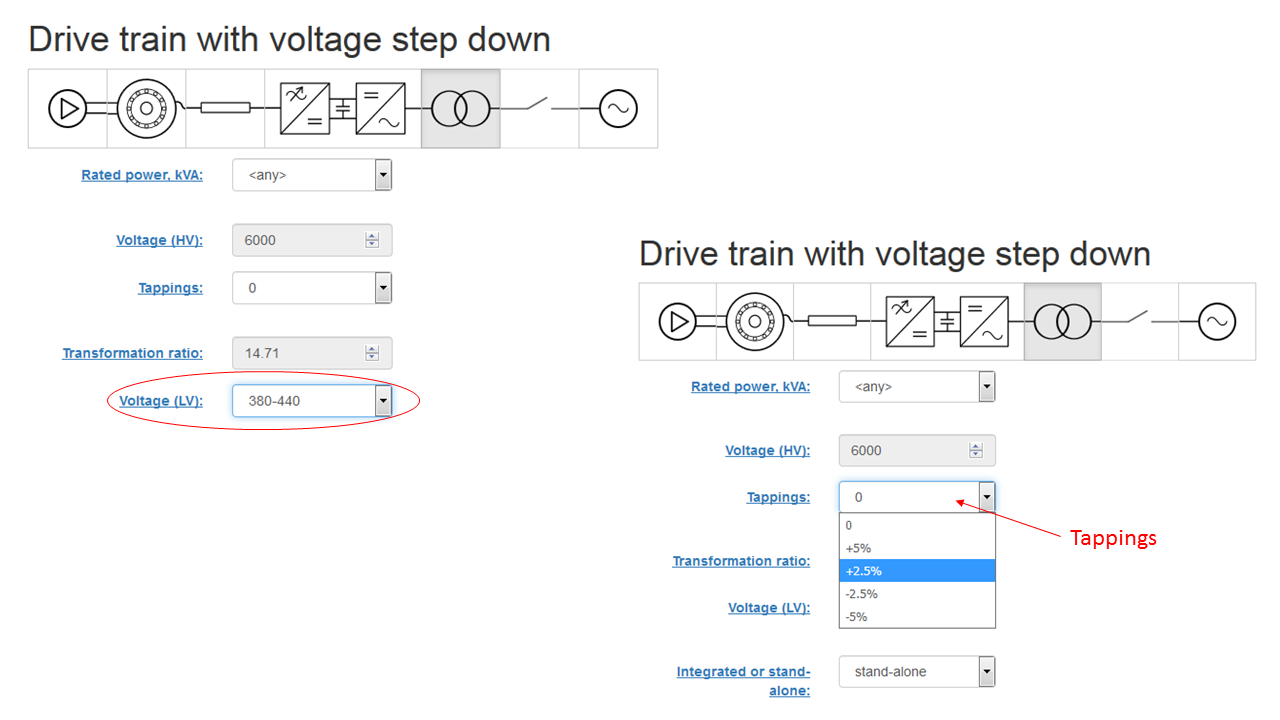Open the circled Voltage (LV) 380-440 dropdown
Screen dimensions: 1280x720
(312, 401)
